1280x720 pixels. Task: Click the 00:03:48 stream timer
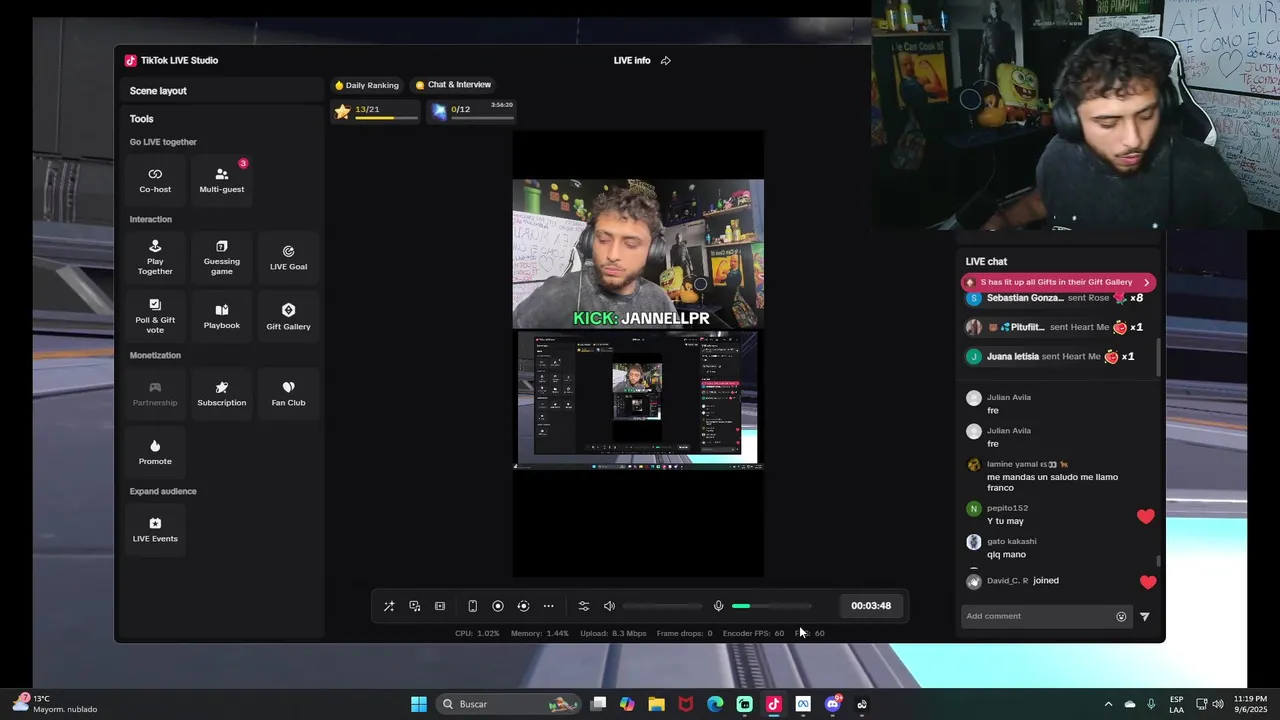coord(871,606)
